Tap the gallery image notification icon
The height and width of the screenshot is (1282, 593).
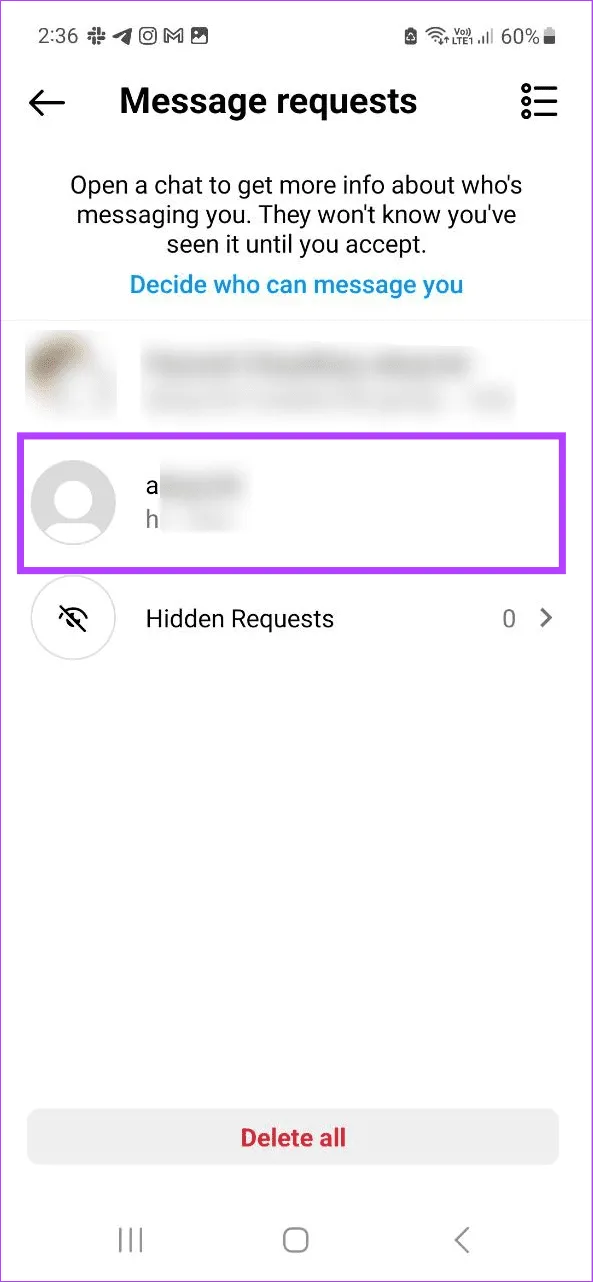(x=200, y=37)
